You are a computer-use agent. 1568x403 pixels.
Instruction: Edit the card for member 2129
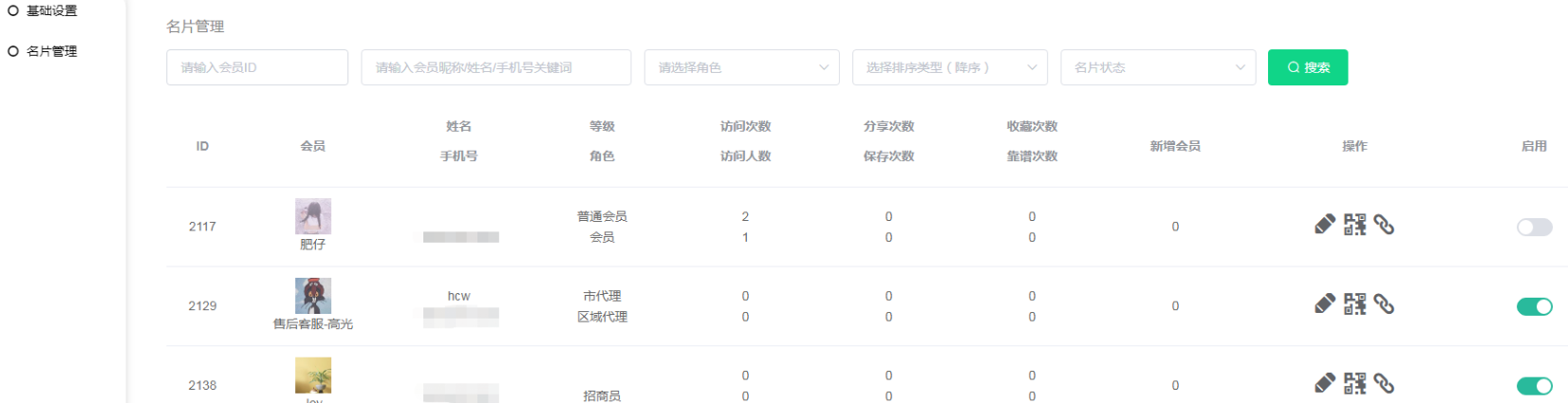point(1324,304)
